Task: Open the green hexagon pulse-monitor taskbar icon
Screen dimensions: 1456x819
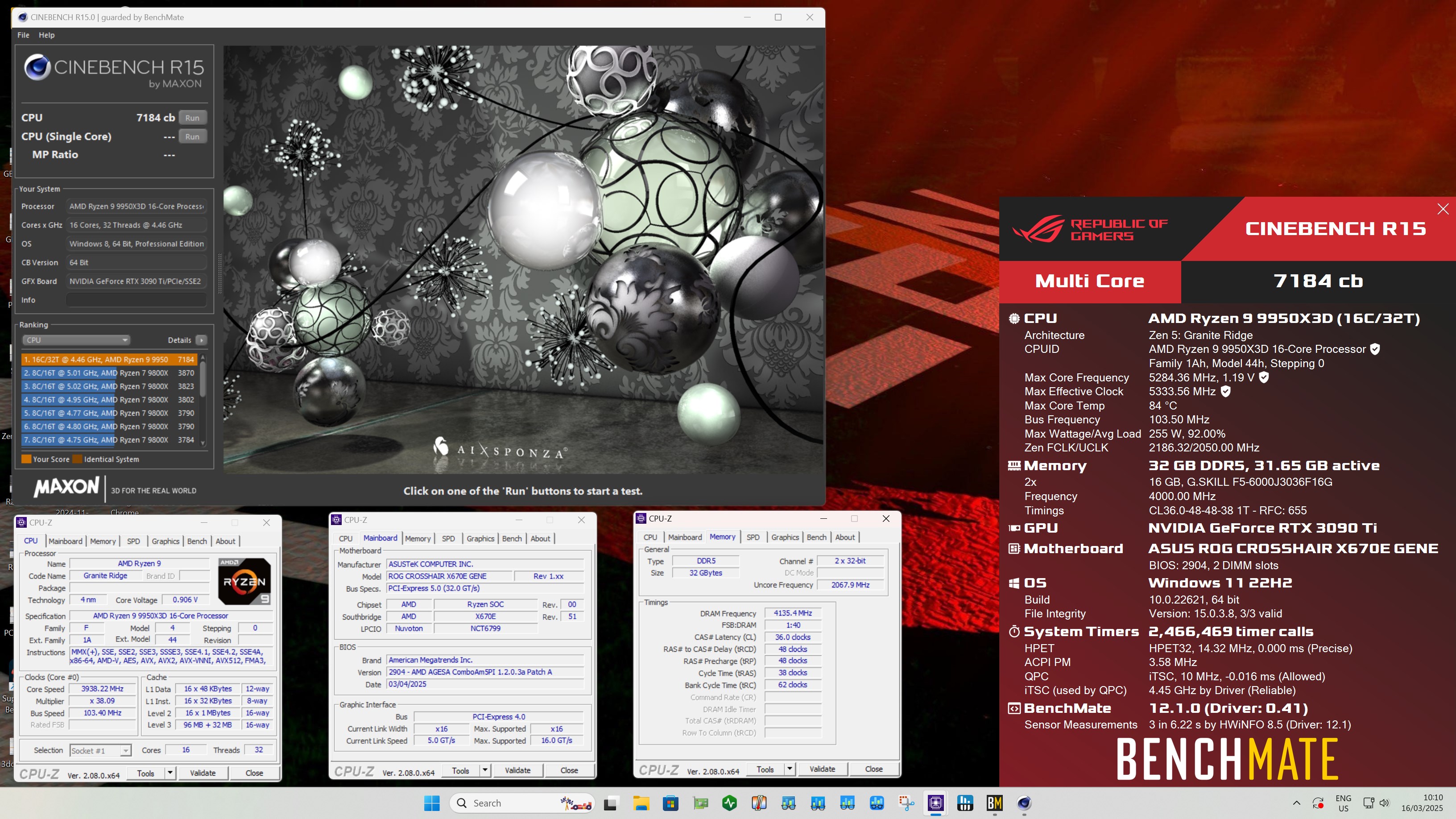Action: (x=730, y=802)
